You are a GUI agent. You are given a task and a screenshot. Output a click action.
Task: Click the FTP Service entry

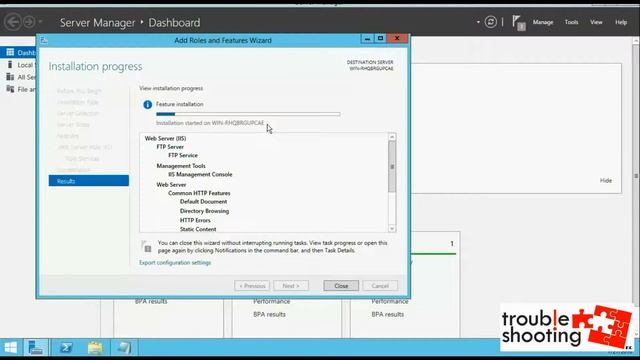click(183, 156)
